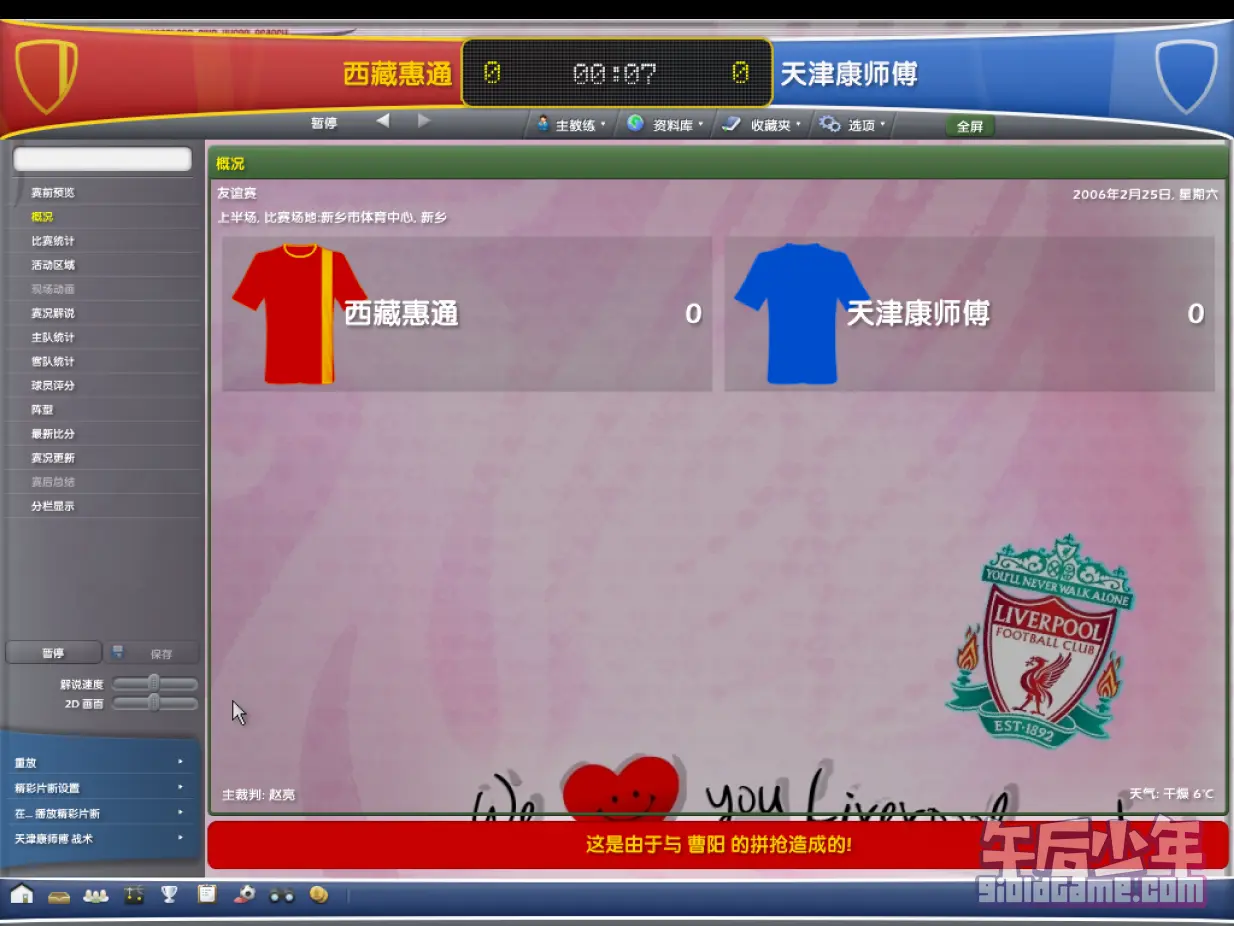Open the inbox tray icon
This screenshot has width=1234, height=926.
click(59, 895)
